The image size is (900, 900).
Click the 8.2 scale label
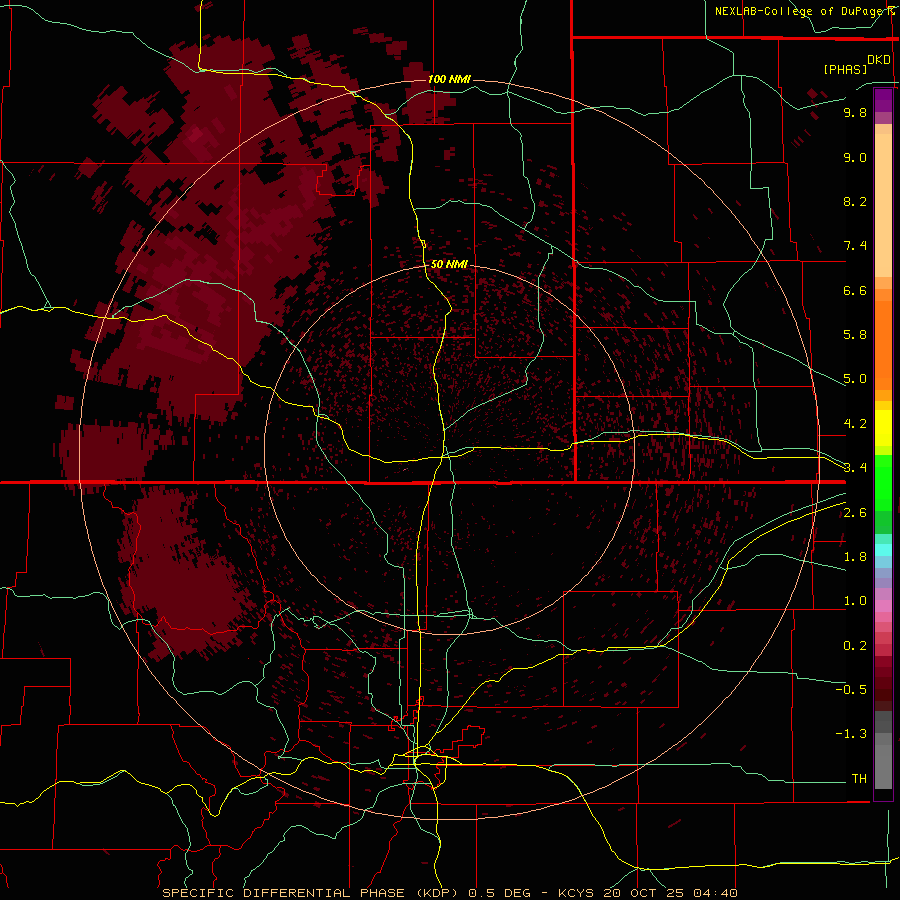coord(855,201)
